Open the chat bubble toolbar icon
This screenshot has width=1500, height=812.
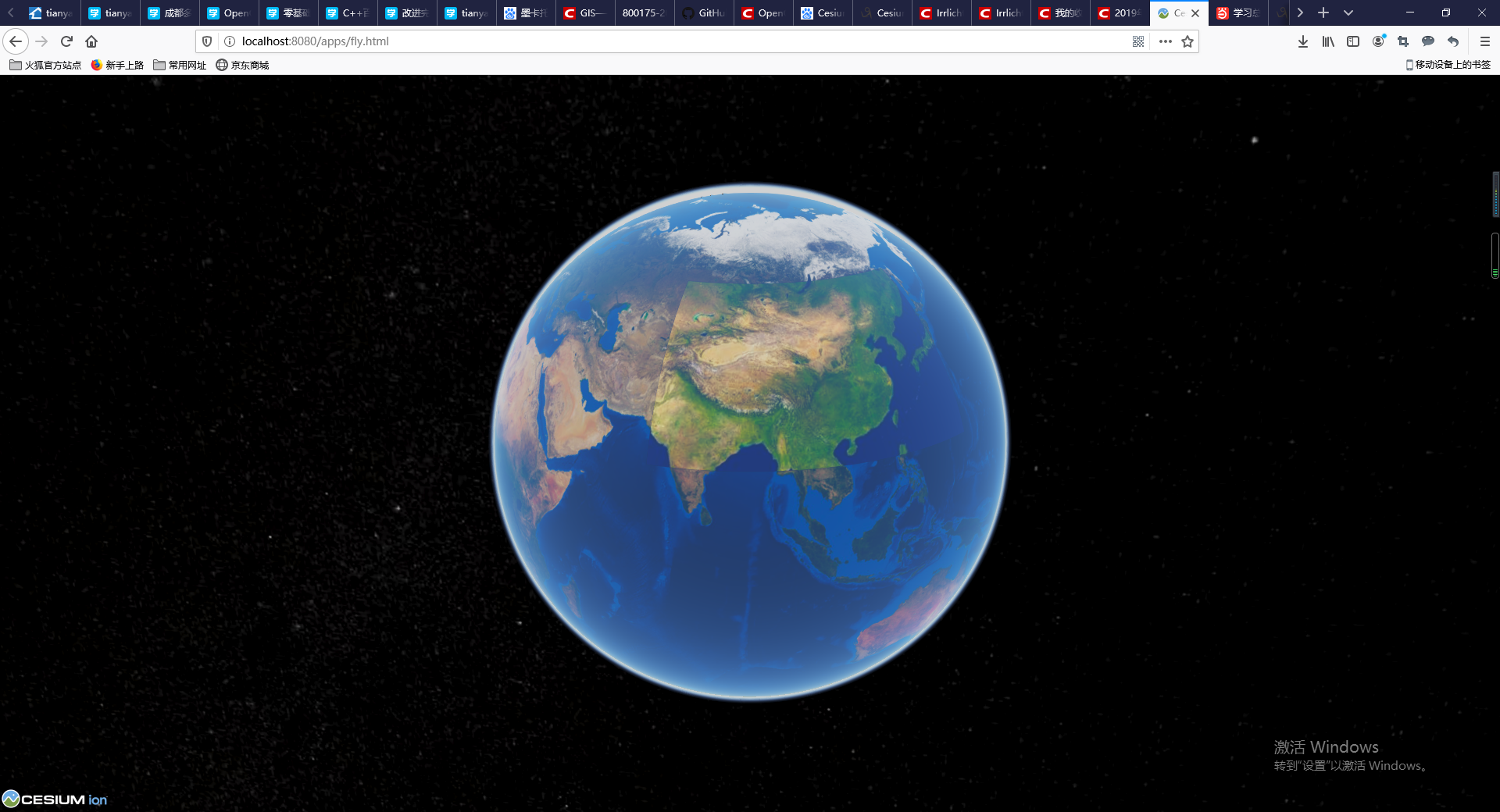[x=1428, y=41]
